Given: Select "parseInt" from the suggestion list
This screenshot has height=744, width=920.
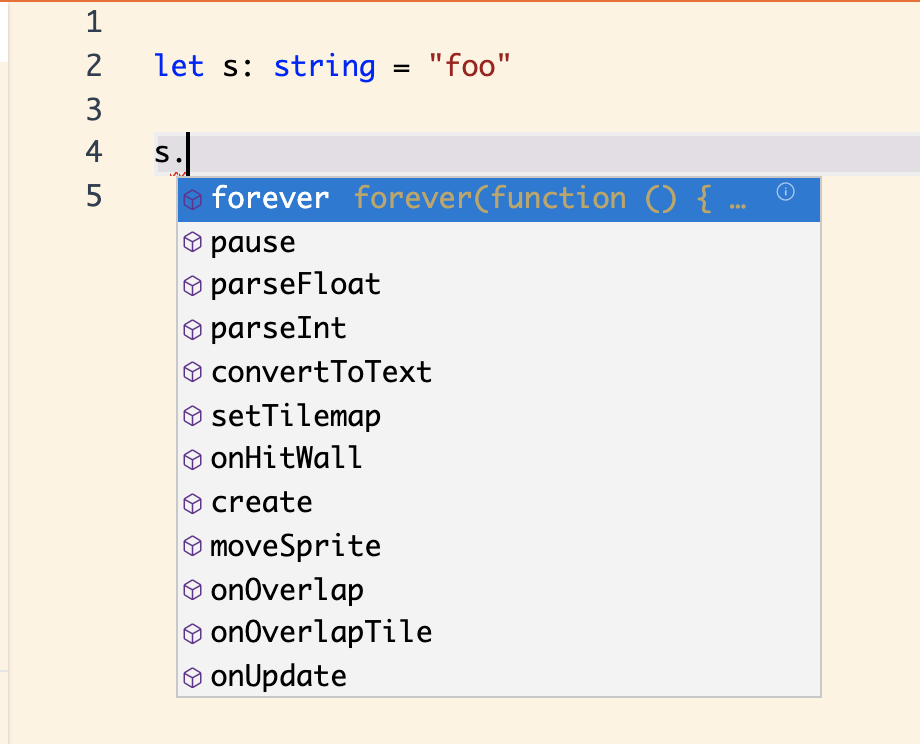Looking at the screenshot, I should point(278,328).
